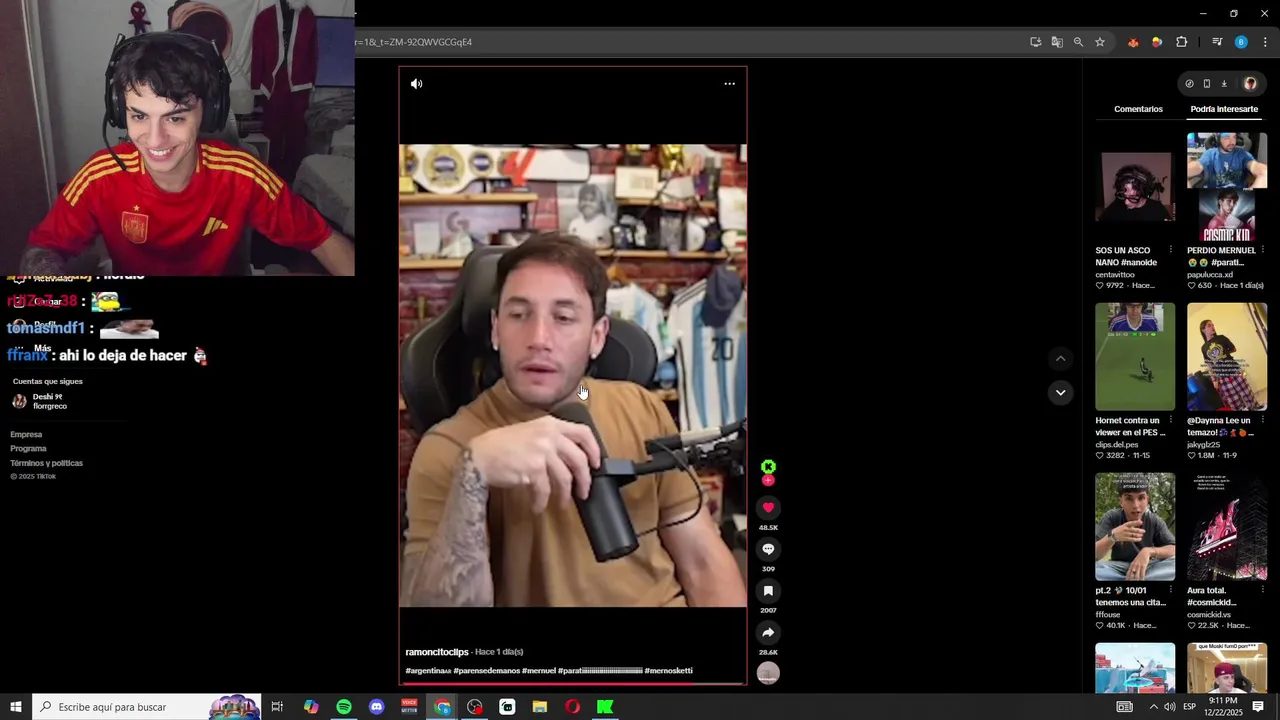Viewport: 1280px width, 720px height.
Task: Open Spotify from the taskbar
Action: click(x=344, y=707)
